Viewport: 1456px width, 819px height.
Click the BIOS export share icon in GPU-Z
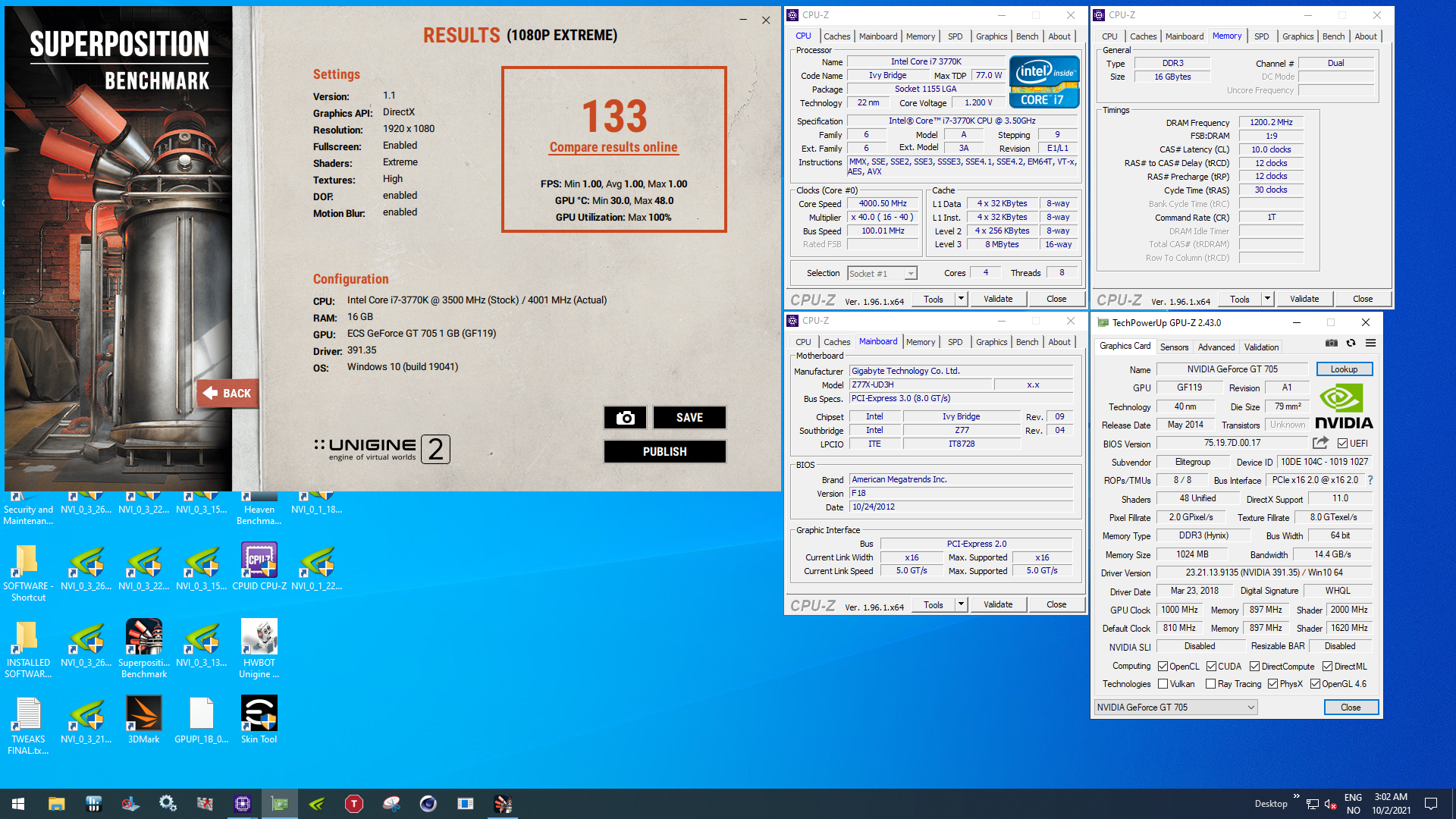(1320, 443)
